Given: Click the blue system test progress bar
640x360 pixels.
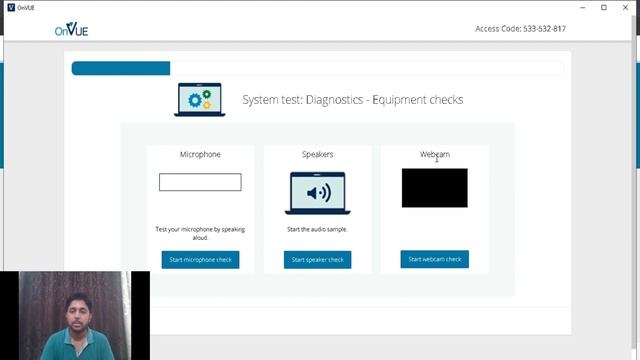Looking at the screenshot, I should pyautogui.click(x=121, y=68).
